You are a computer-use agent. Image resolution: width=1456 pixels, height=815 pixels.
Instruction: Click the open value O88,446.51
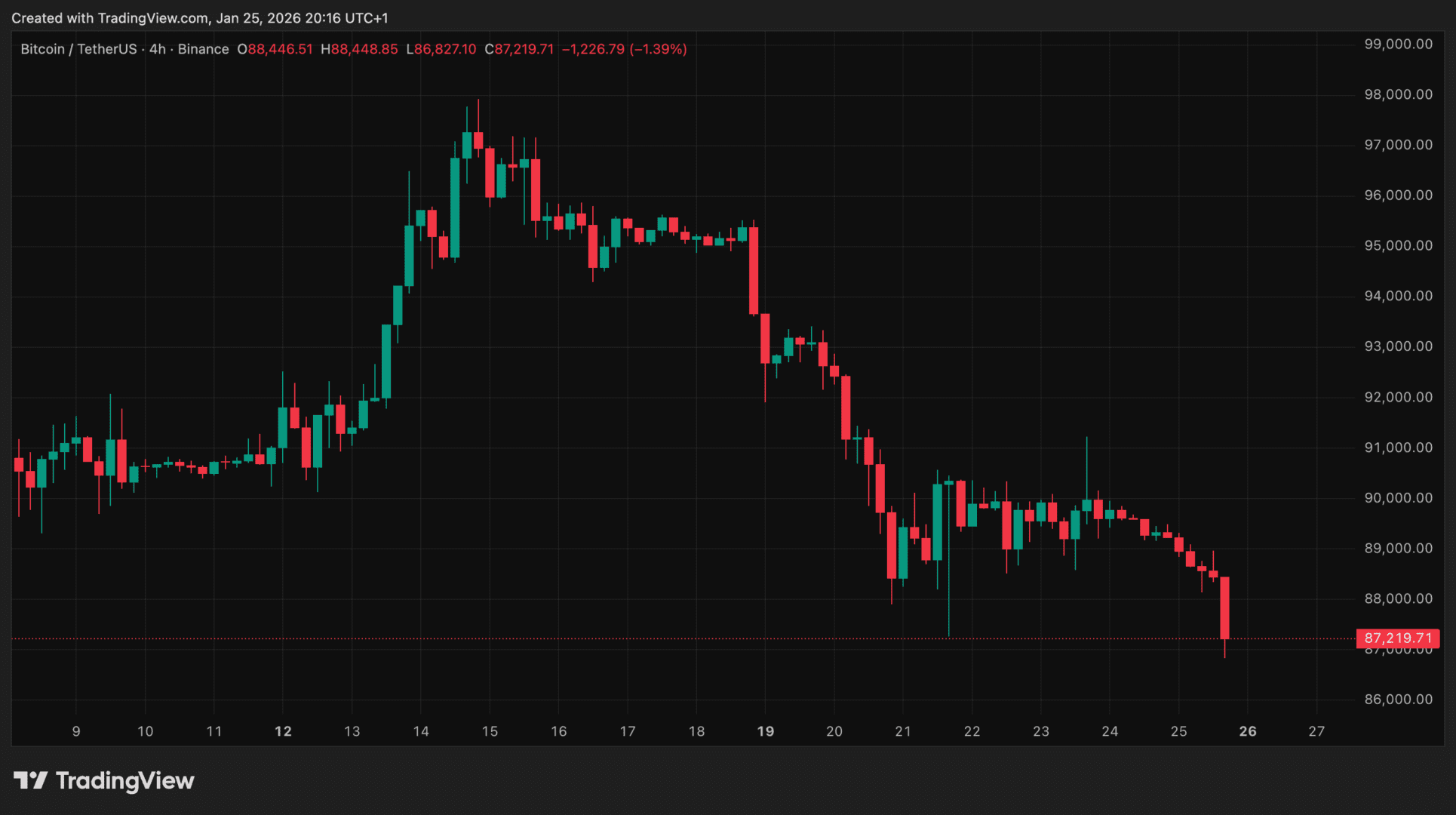click(x=275, y=49)
